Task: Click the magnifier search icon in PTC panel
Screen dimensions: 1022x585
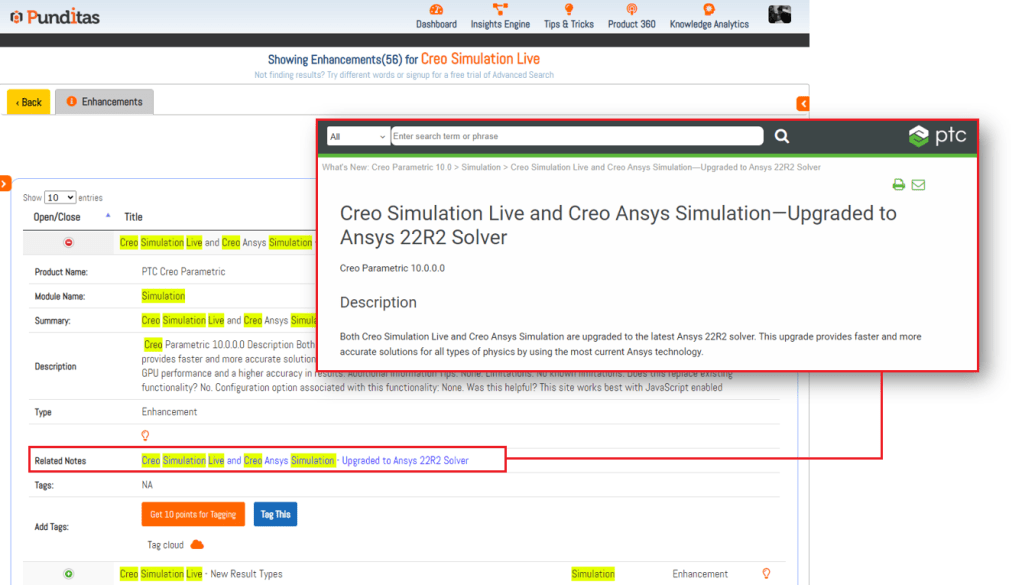Action: point(782,137)
